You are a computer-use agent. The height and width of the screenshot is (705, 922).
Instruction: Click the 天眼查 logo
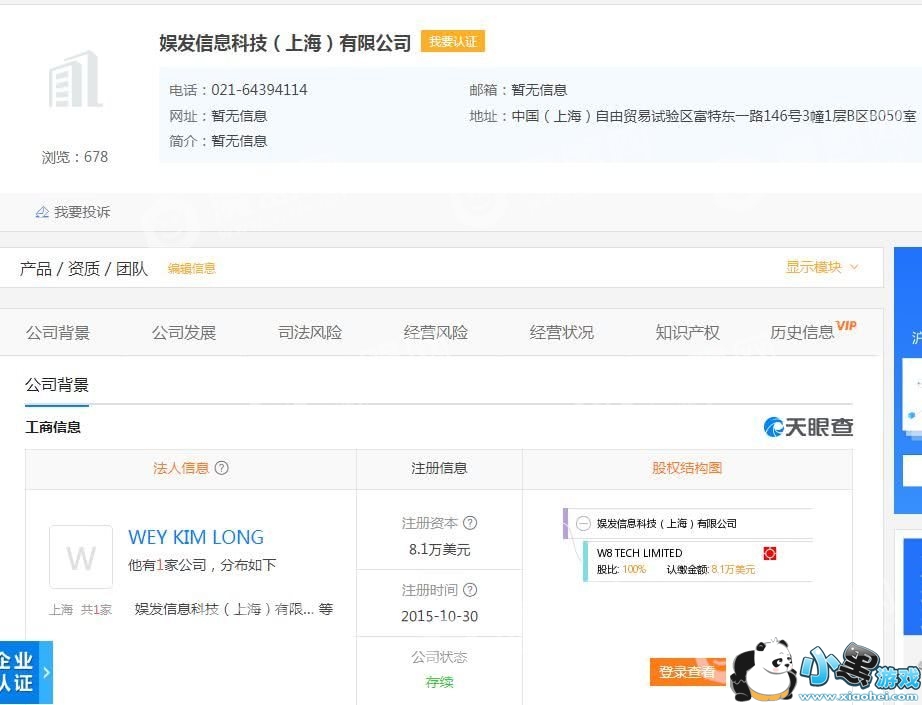(808, 427)
